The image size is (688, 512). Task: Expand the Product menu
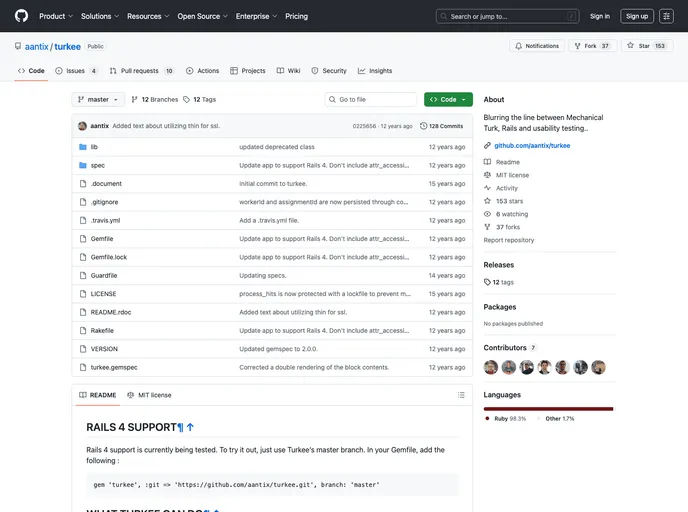(x=56, y=16)
